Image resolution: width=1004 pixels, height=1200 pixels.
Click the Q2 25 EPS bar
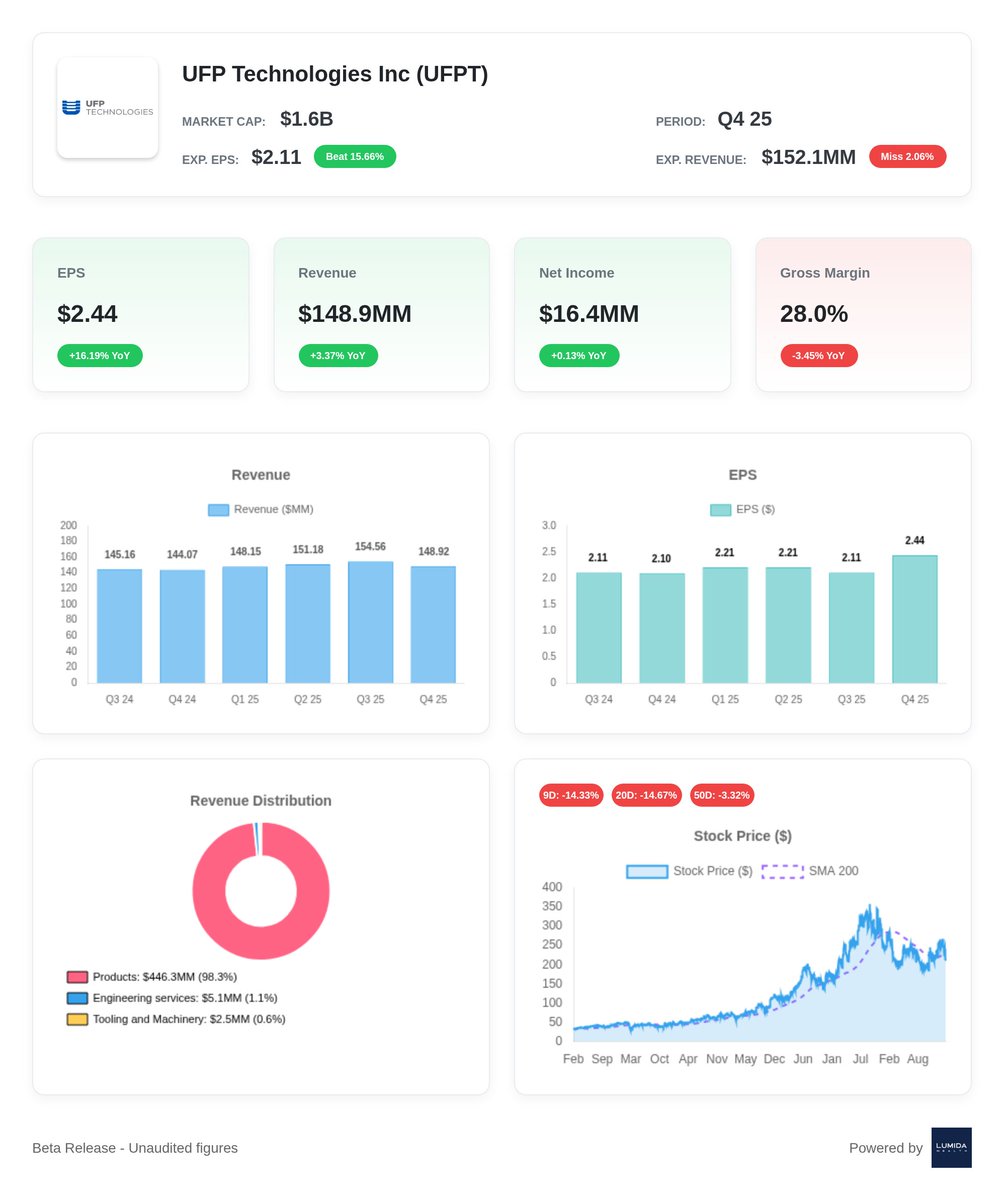point(789,625)
